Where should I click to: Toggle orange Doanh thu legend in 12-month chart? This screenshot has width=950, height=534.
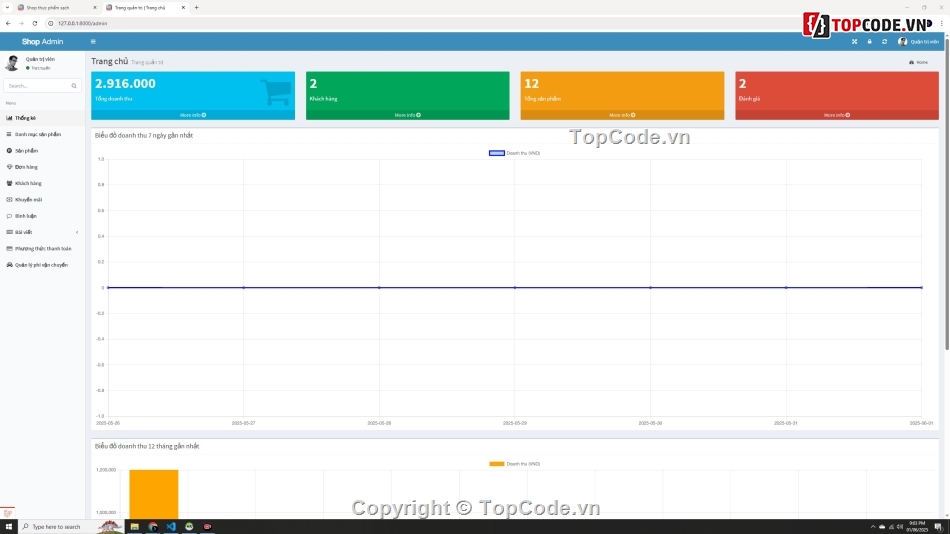coord(514,464)
